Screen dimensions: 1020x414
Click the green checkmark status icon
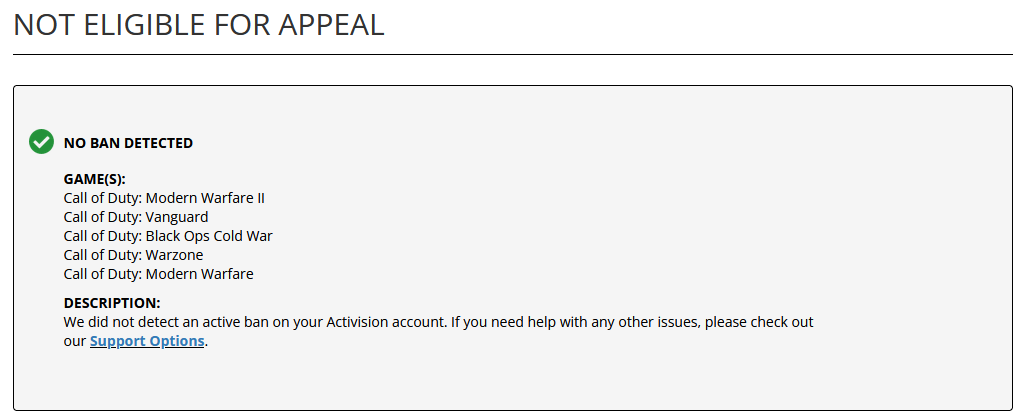pos(41,142)
